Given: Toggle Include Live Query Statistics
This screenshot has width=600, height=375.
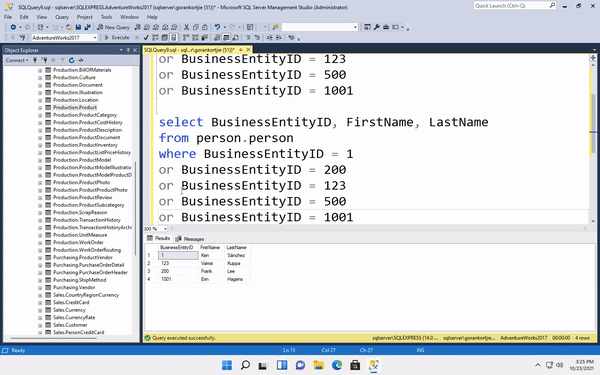Looking at the screenshot, I should 195,38.
